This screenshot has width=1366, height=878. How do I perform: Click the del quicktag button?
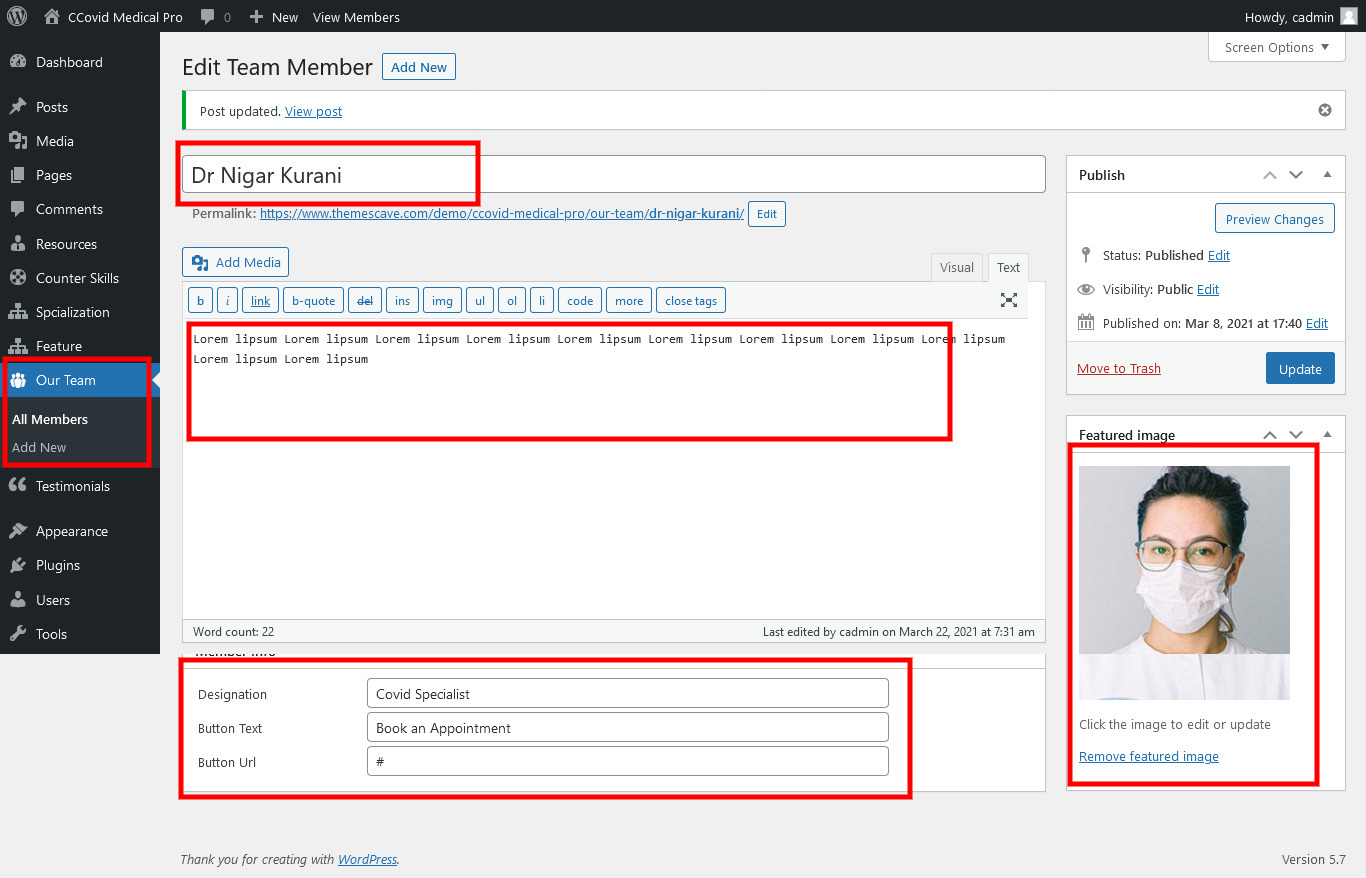point(365,300)
